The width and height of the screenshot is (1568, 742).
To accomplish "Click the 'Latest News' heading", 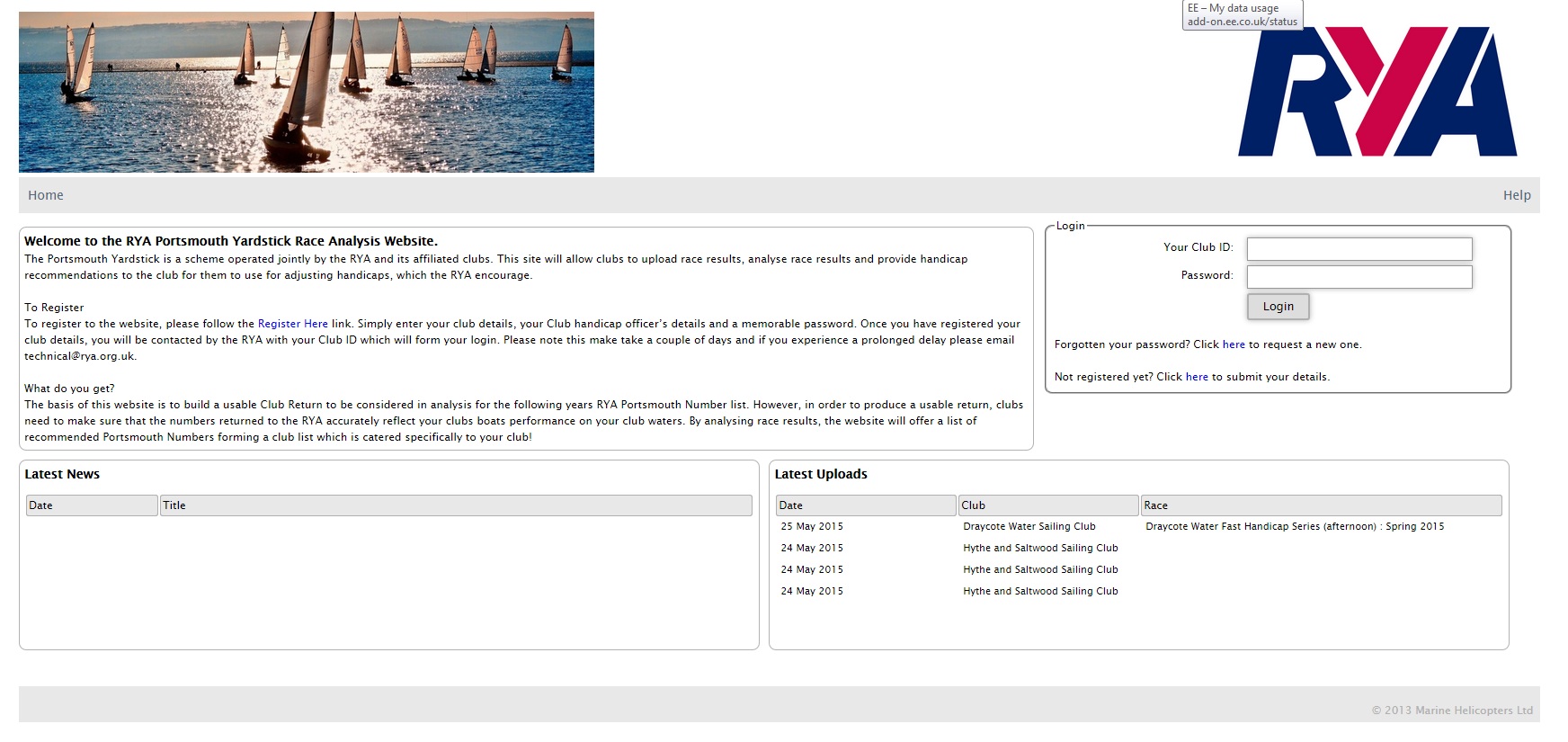I will 62,474.
